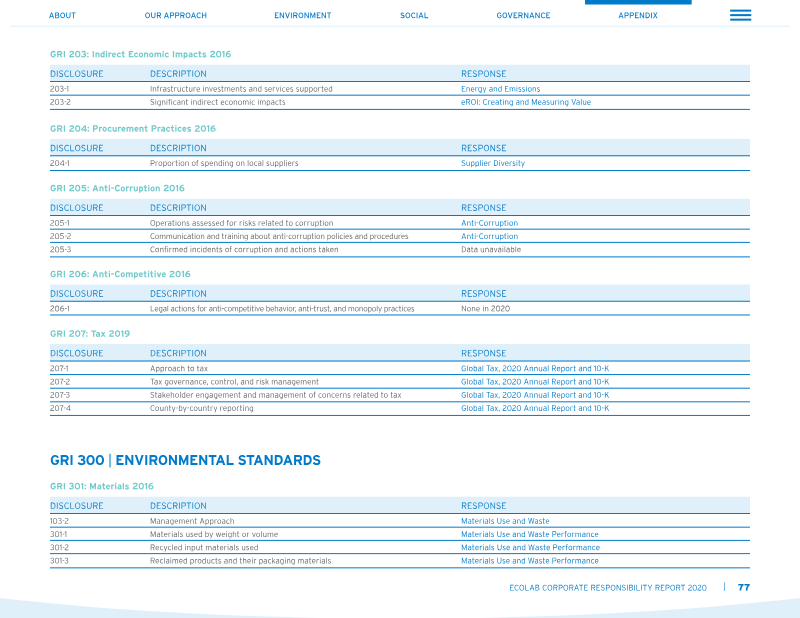
Task: Open the Energy and Emissions link
Action: [501, 89]
